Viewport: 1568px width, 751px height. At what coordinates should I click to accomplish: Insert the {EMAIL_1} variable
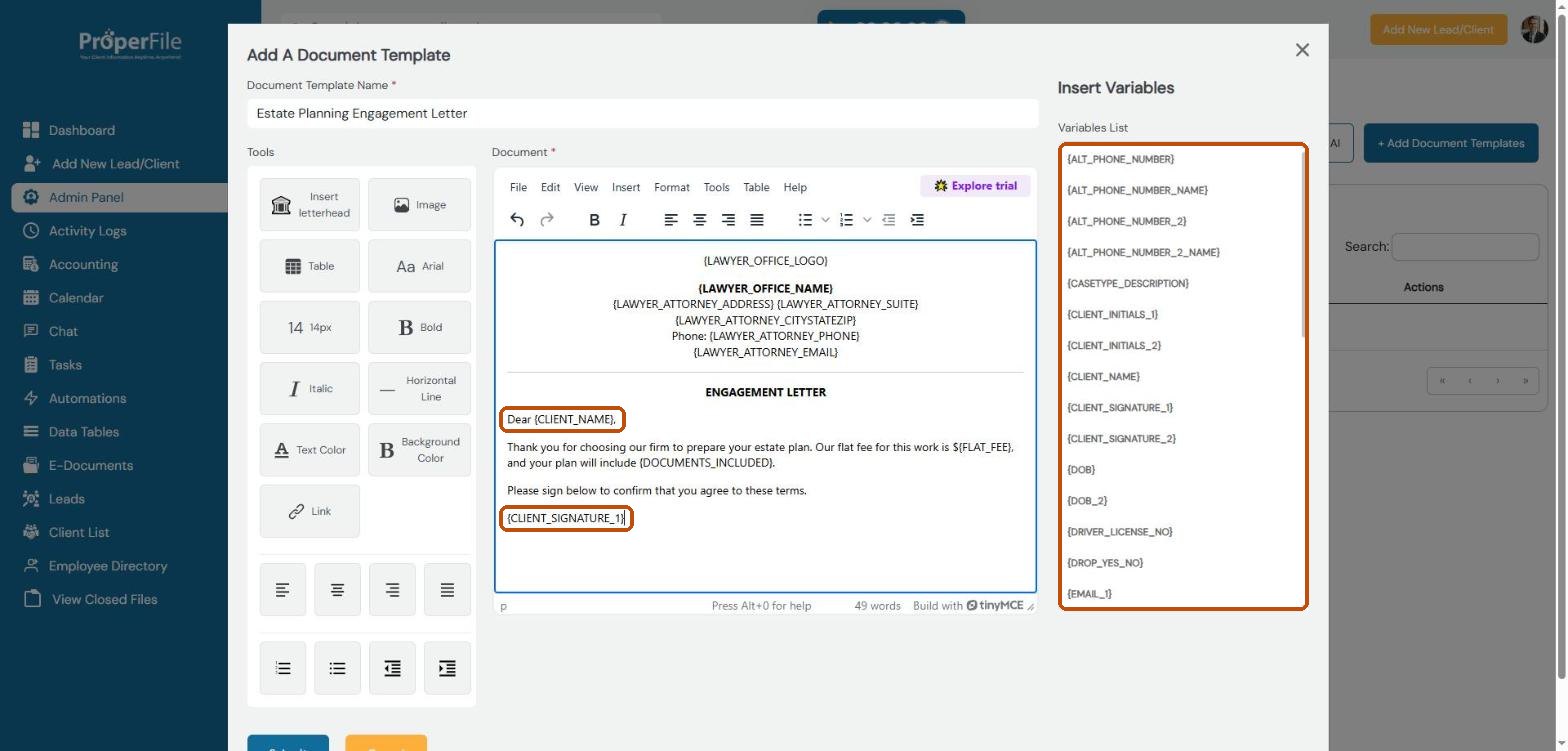1090,594
